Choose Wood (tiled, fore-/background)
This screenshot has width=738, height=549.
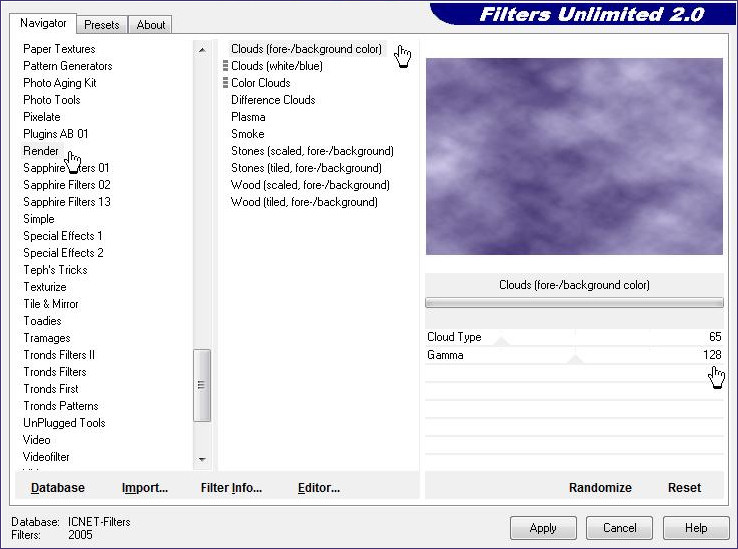coord(304,202)
